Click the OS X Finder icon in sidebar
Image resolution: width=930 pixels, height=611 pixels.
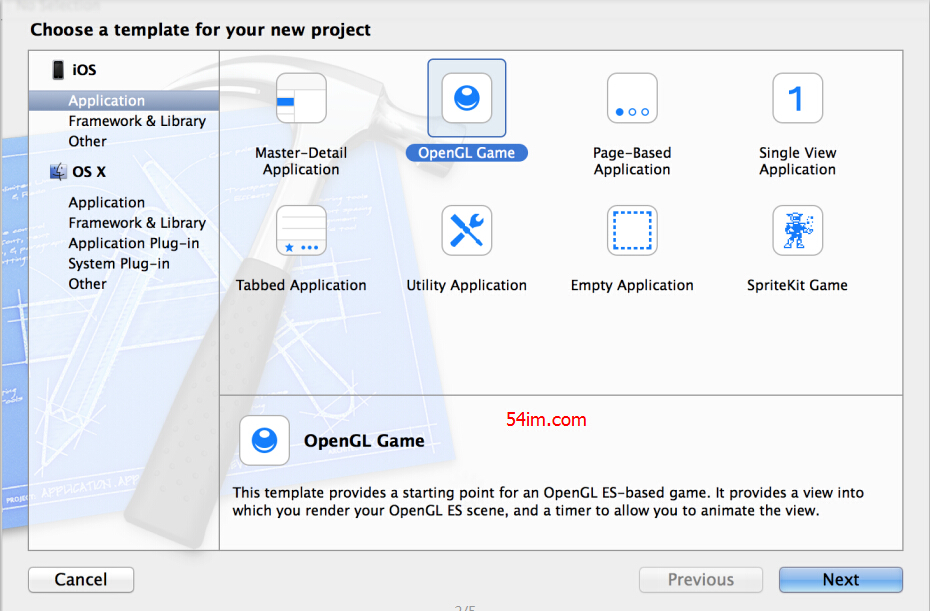click(58, 172)
